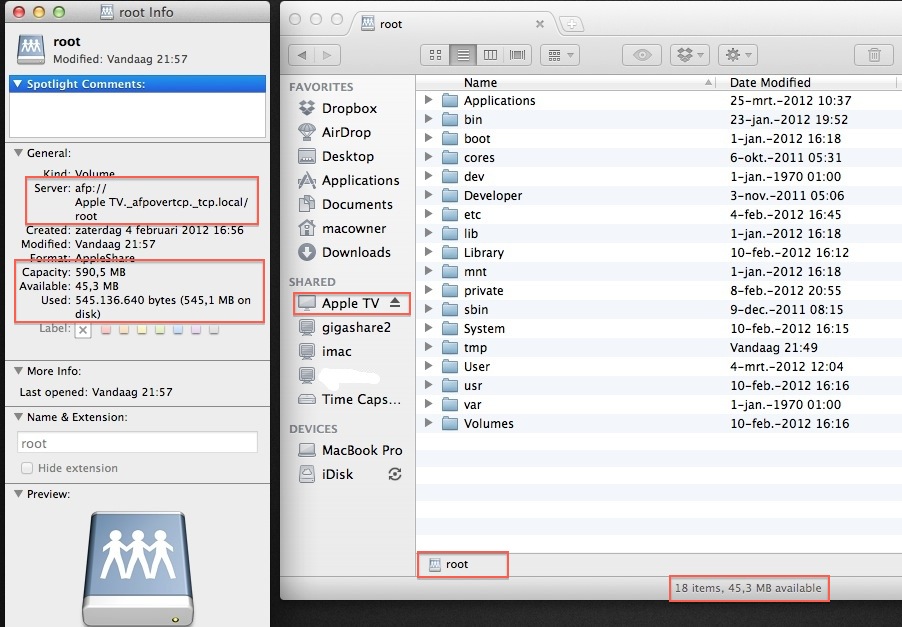Screen dimensions: 902x627
Task: Switch Finder to icon view
Action: coord(435,55)
